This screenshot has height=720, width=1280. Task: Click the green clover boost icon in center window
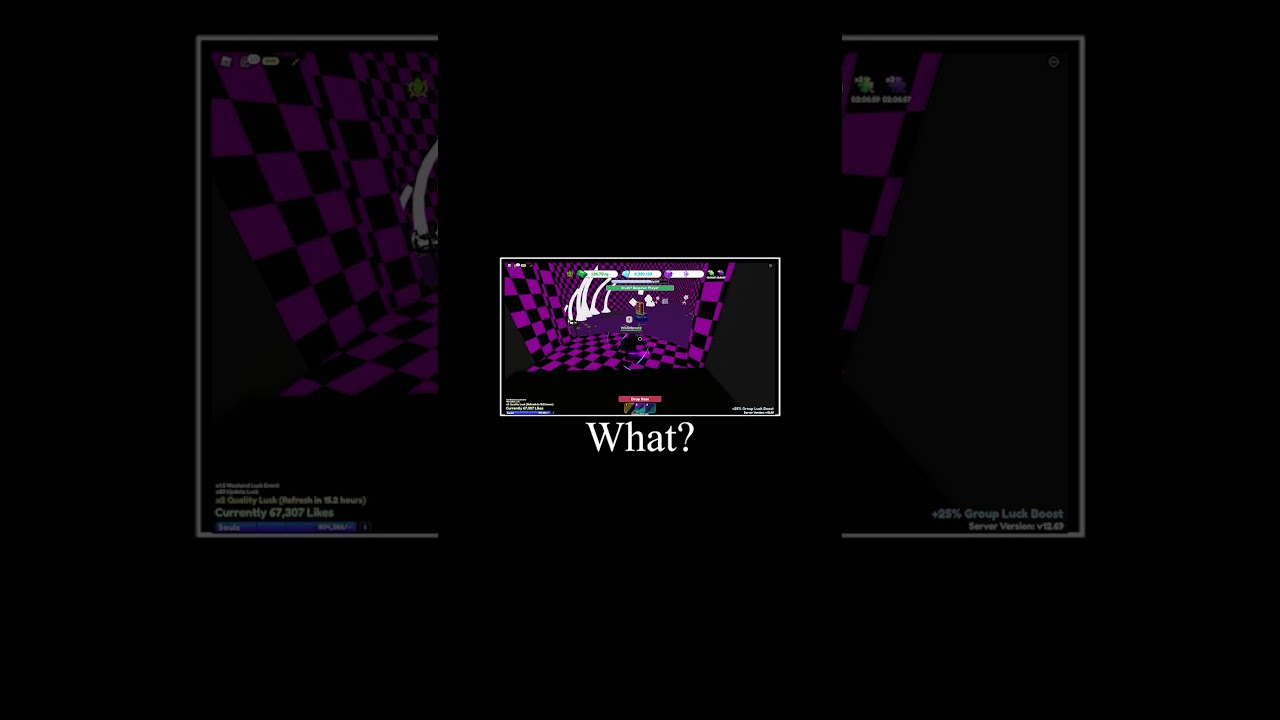711,273
